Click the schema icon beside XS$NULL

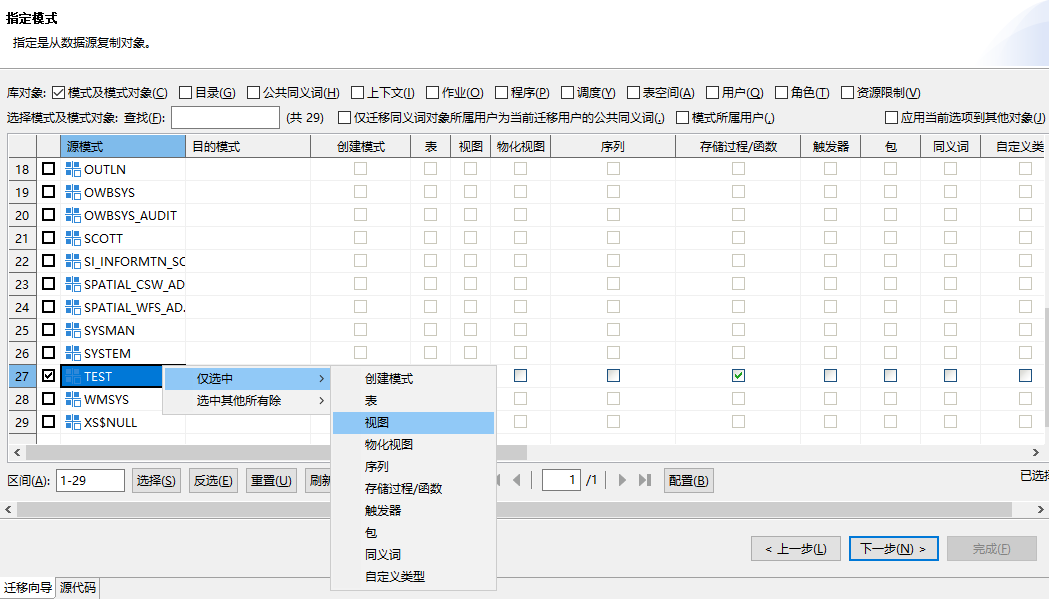(x=75, y=421)
